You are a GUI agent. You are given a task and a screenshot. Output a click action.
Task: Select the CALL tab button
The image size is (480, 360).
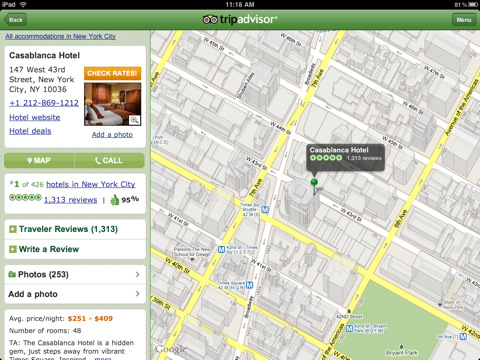(110, 161)
